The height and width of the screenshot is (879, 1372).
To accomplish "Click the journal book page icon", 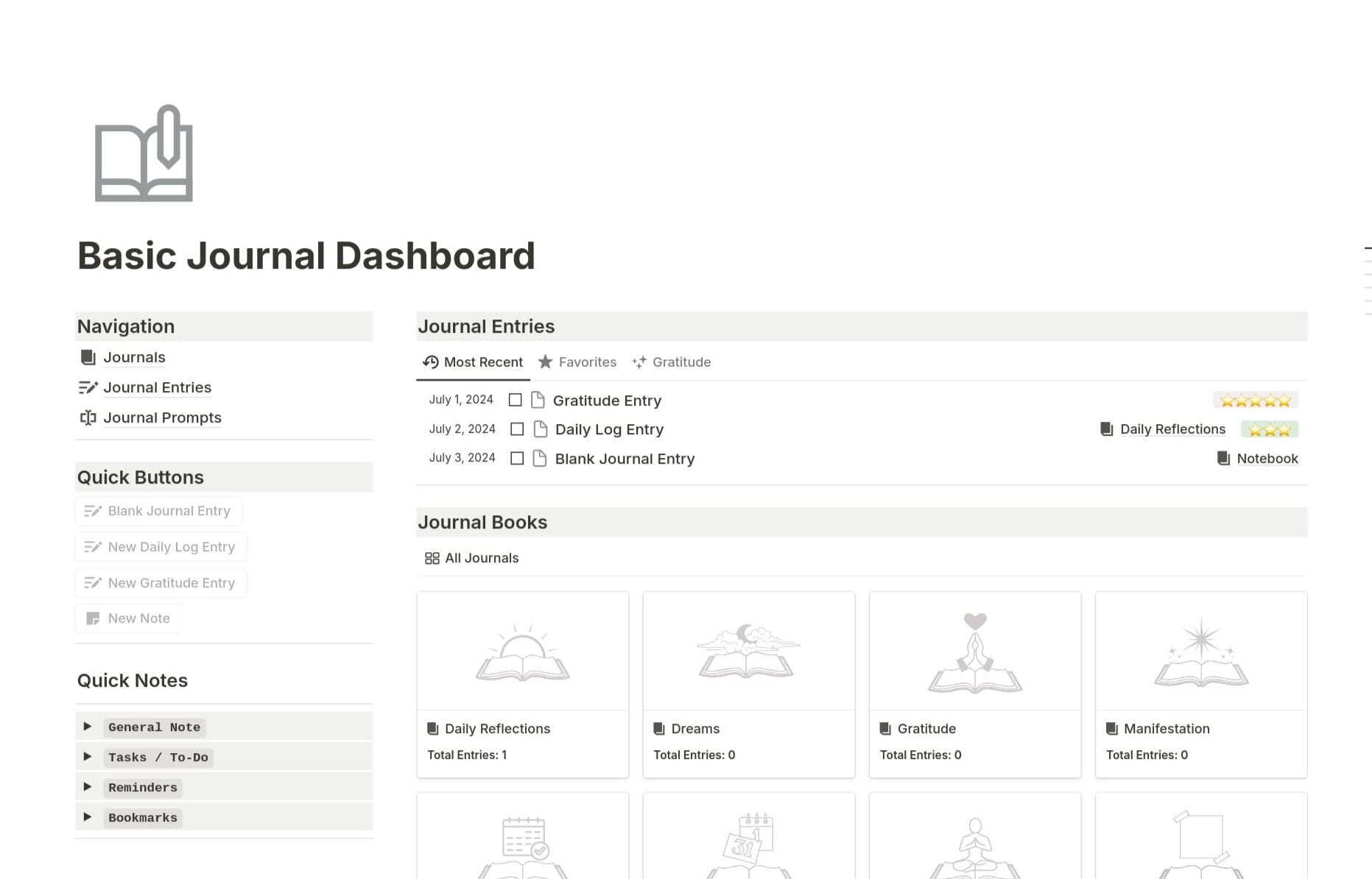I will [144, 153].
